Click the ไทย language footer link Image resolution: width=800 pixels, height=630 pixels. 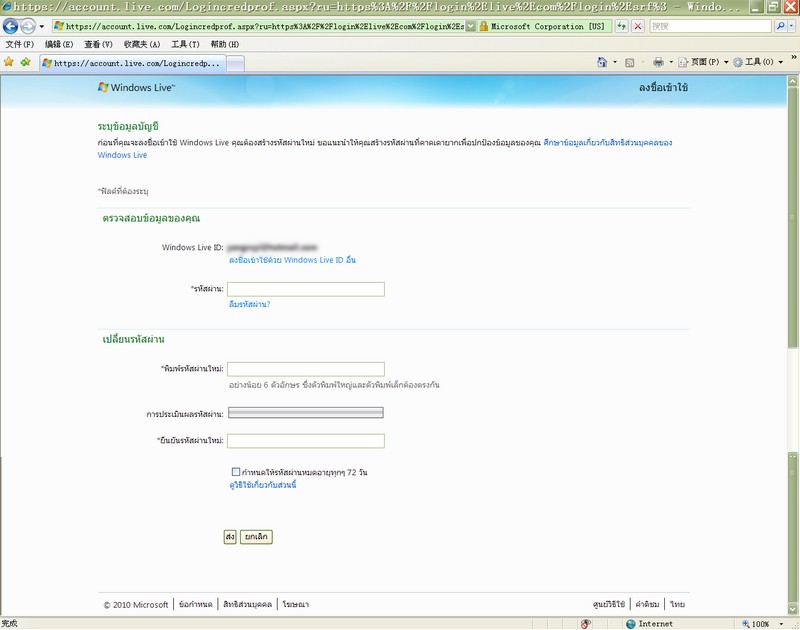pos(678,604)
